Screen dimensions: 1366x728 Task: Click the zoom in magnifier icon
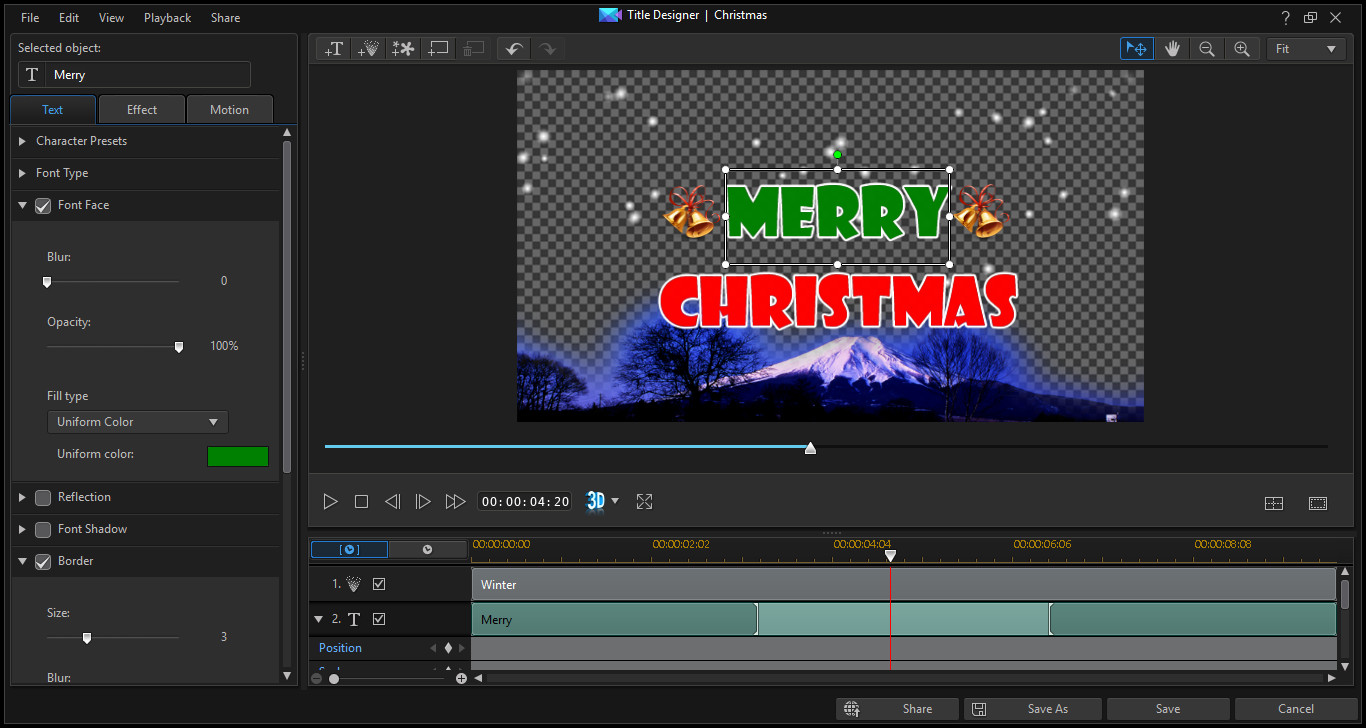(x=1242, y=49)
